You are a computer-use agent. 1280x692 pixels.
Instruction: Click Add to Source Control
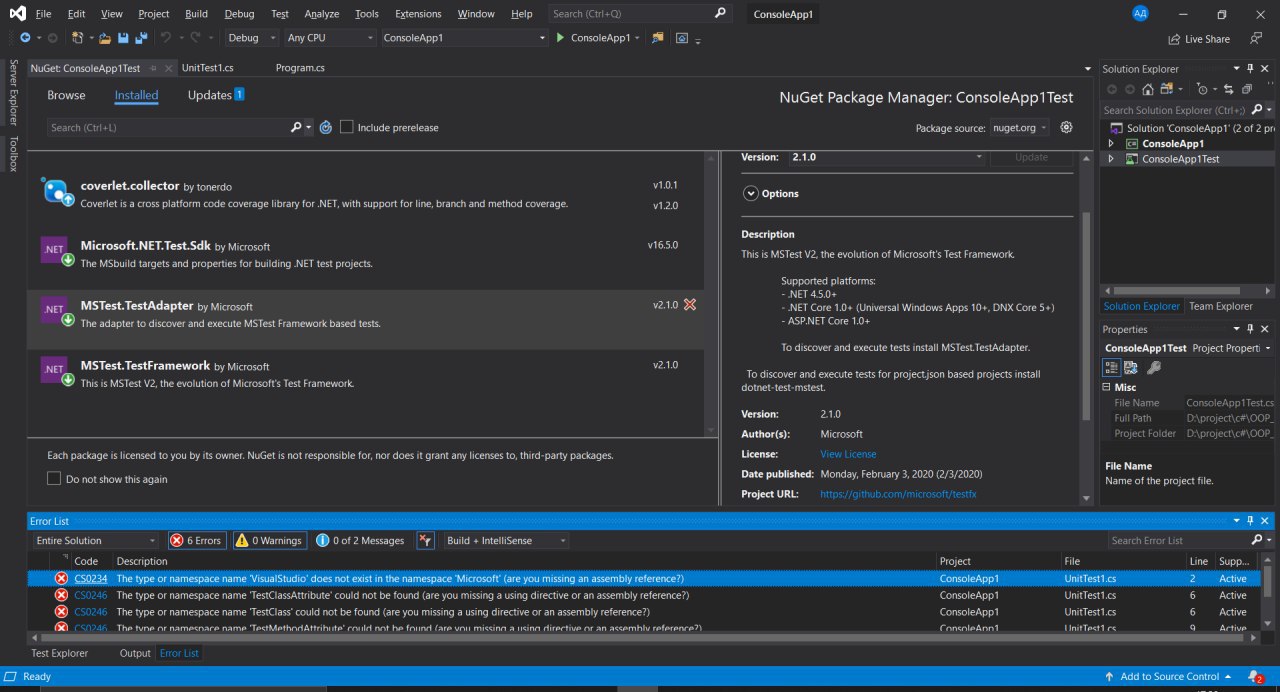click(x=1169, y=677)
